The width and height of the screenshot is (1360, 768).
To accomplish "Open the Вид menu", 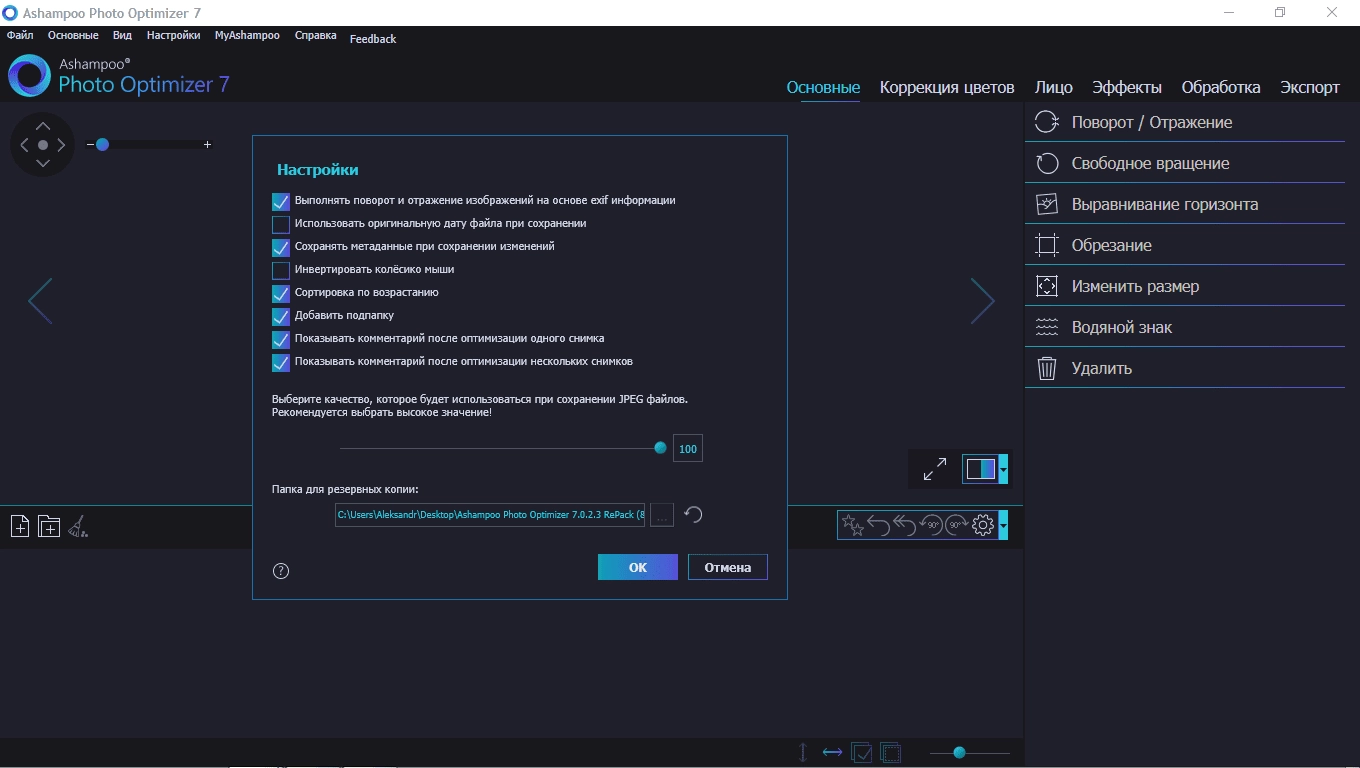I will tap(122, 35).
